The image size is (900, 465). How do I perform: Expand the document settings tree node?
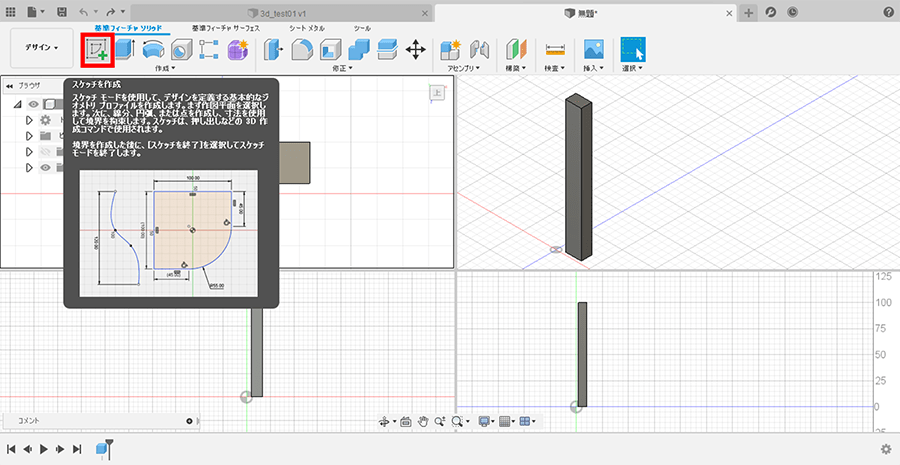(x=29, y=120)
